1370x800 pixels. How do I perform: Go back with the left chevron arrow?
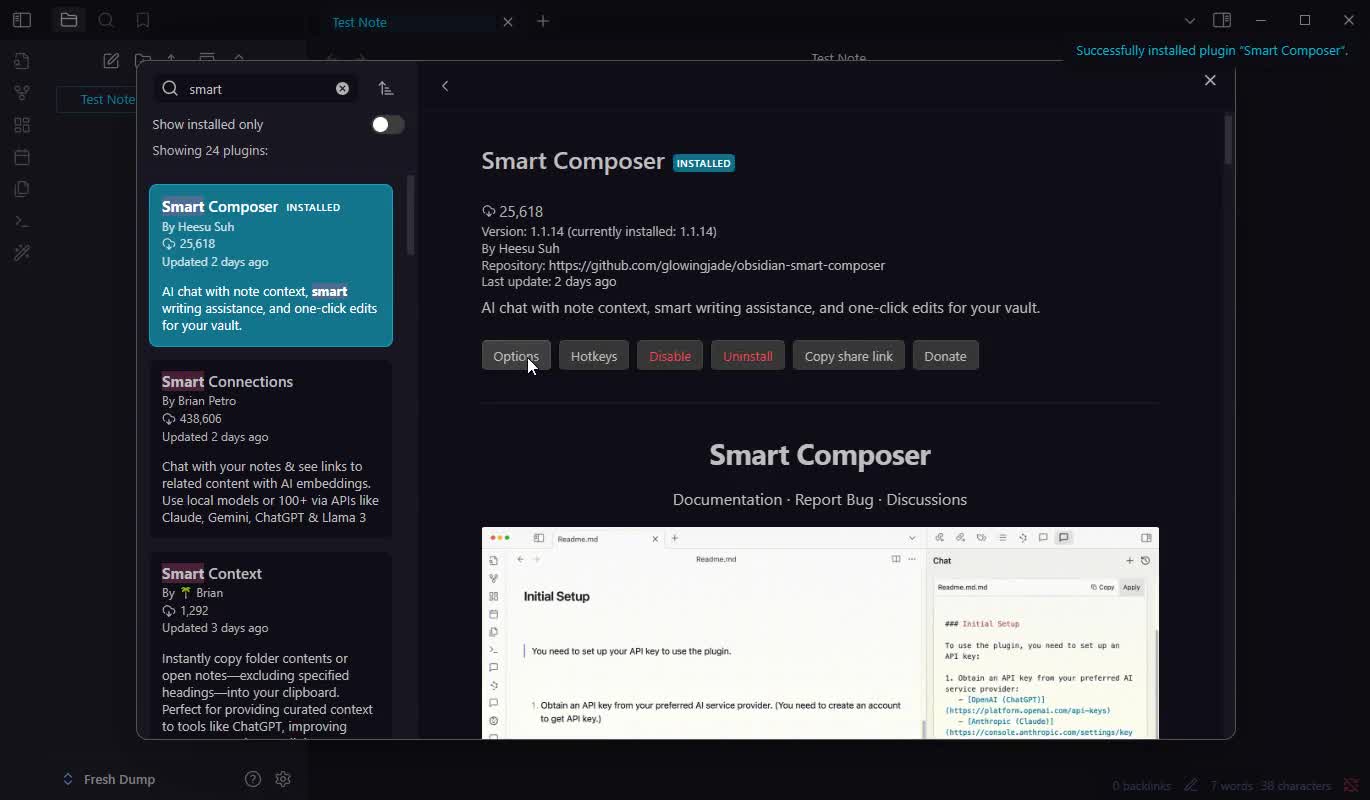(x=445, y=86)
